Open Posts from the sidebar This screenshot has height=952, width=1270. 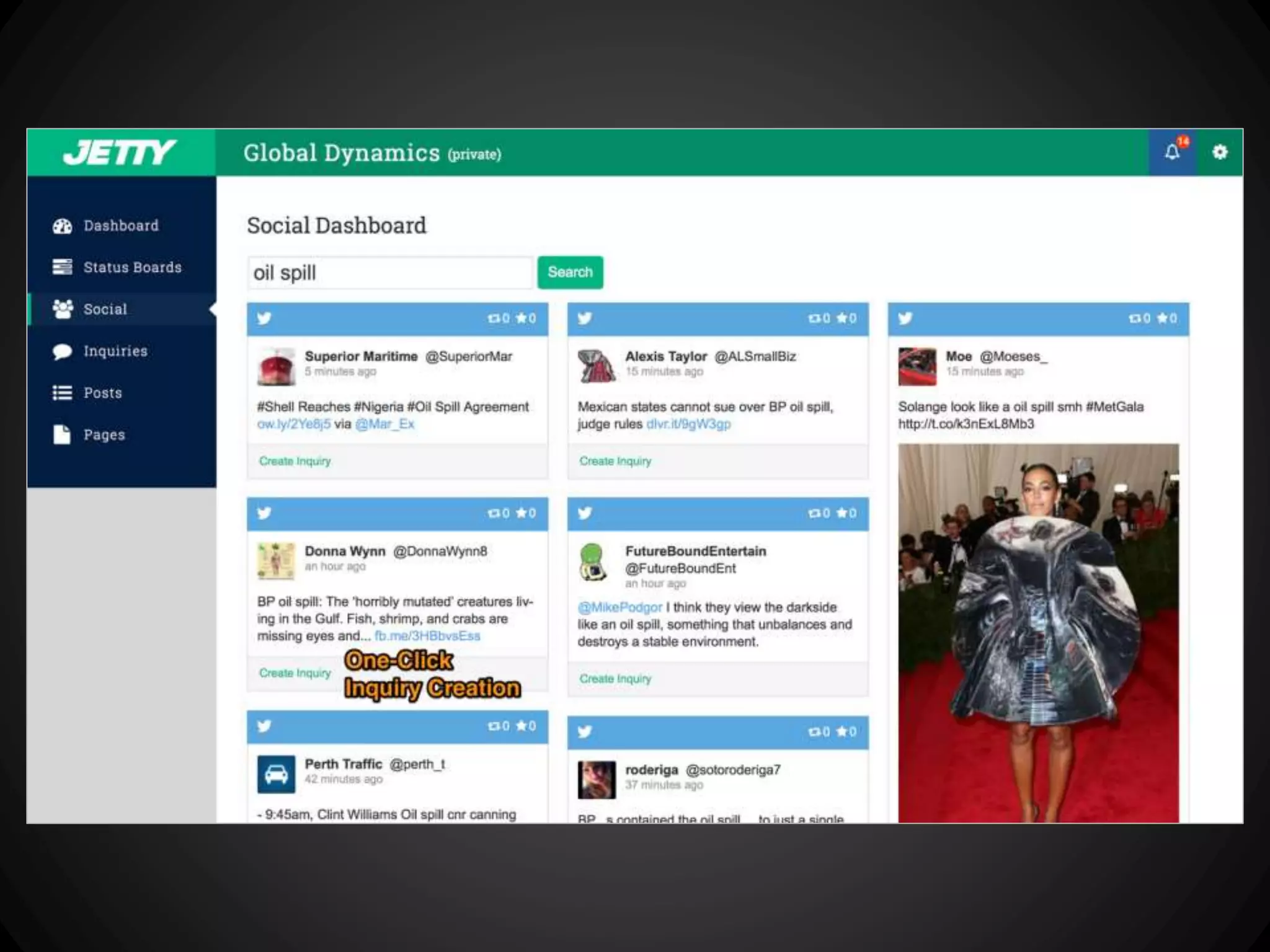coord(102,393)
